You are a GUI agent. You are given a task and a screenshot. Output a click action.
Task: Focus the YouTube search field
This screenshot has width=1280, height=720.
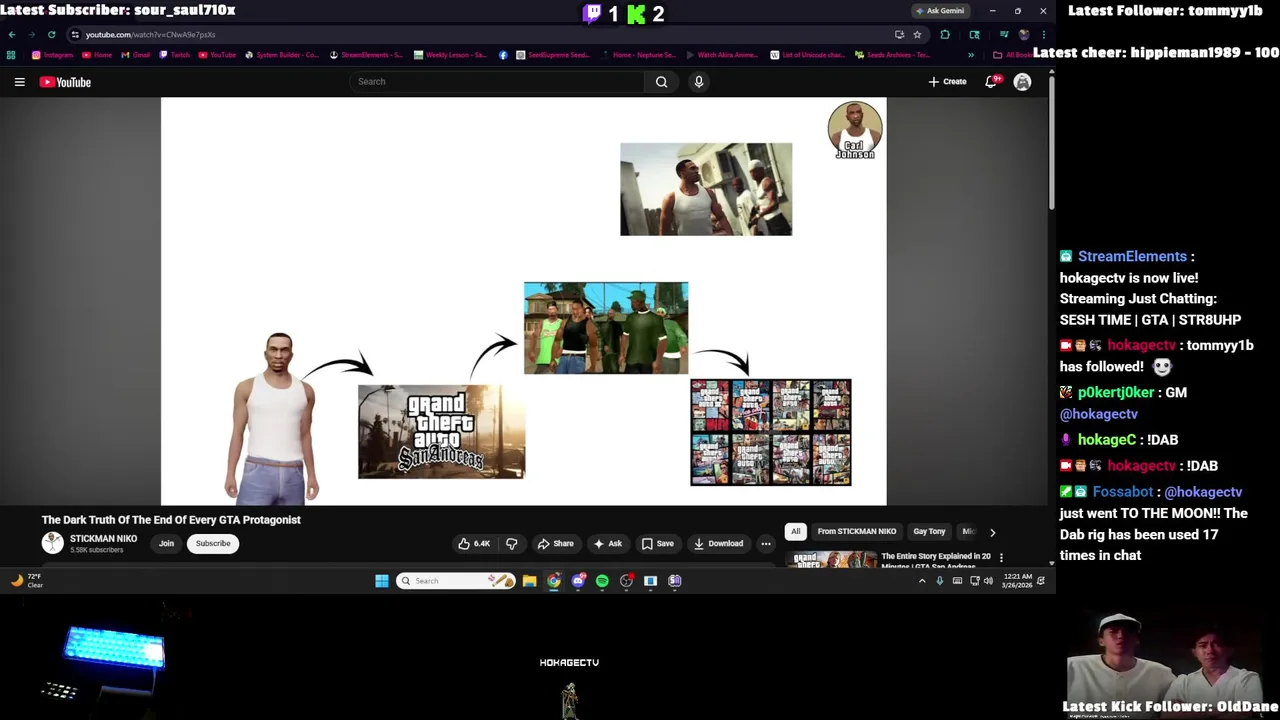tap(497, 82)
